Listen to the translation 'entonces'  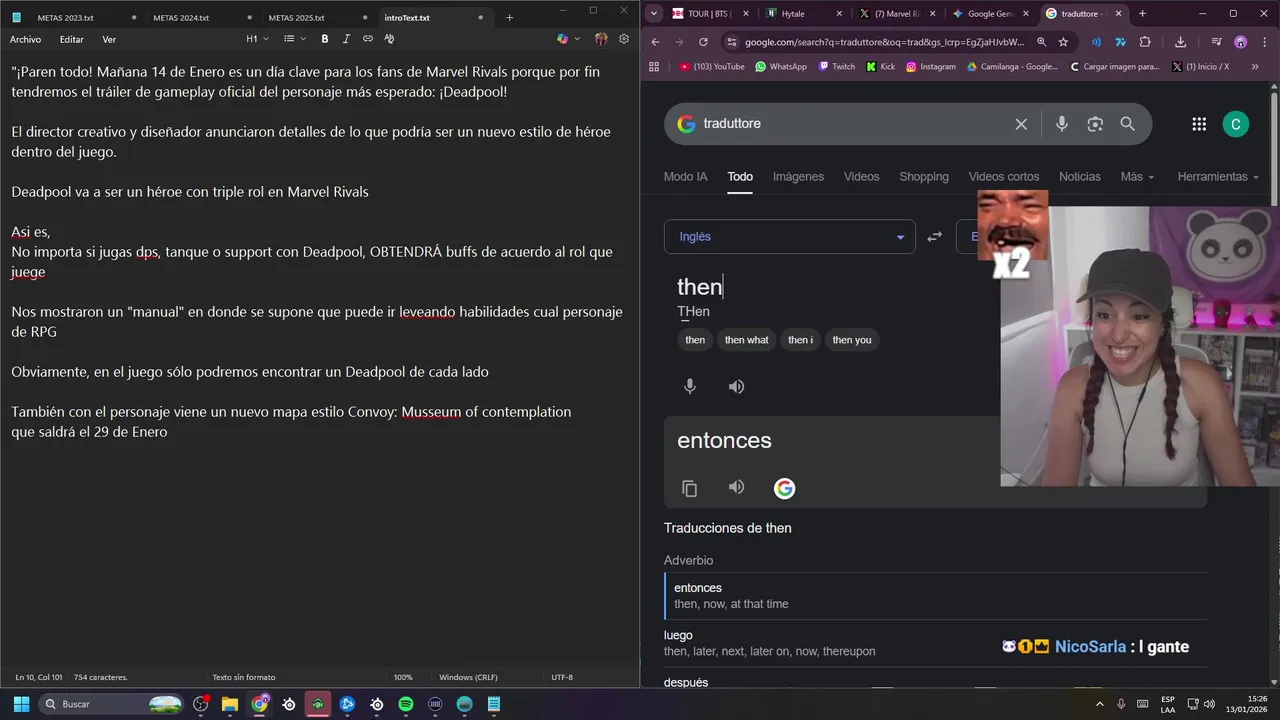[737, 487]
